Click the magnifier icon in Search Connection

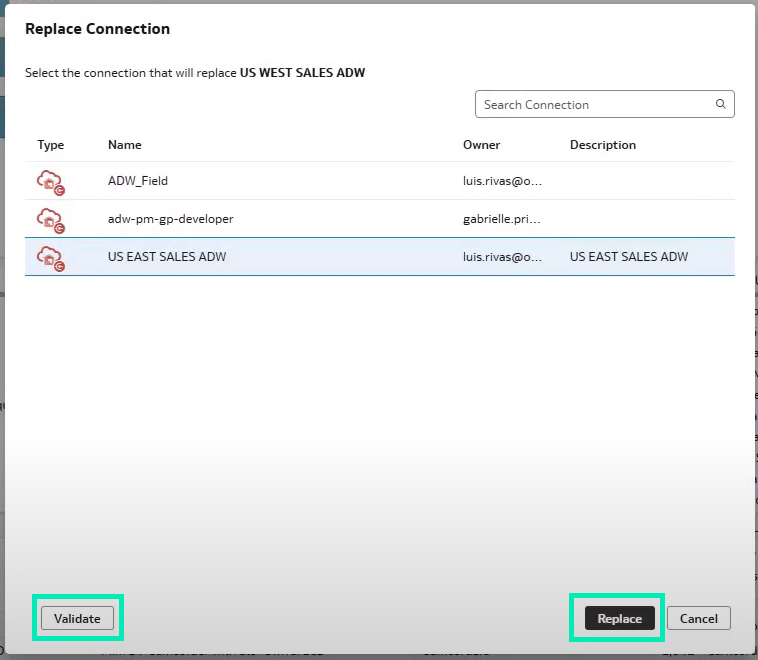tap(720, 104)
